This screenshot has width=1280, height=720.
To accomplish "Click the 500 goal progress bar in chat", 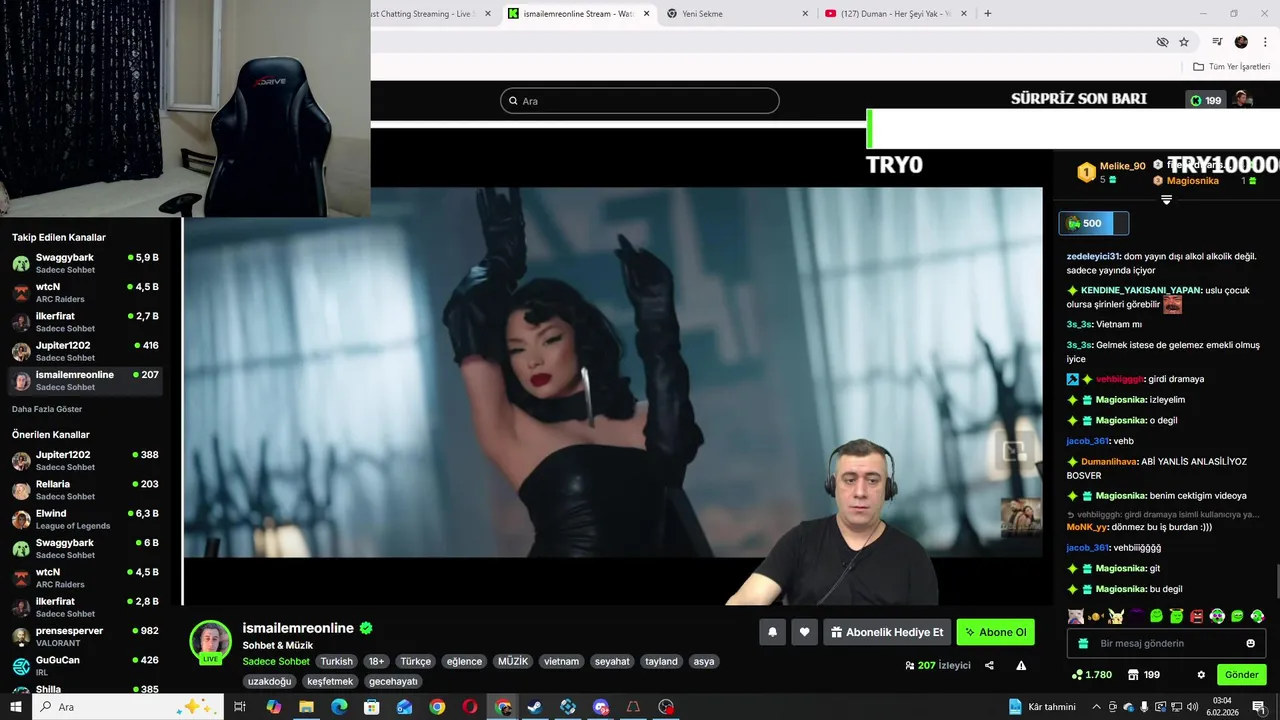I will point(1094,223).
